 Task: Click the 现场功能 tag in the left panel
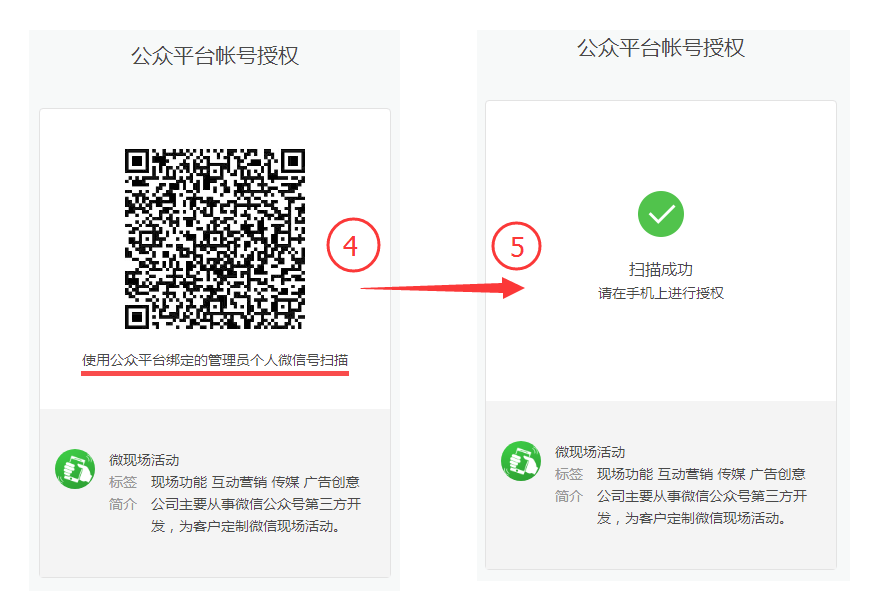(179, 482)
